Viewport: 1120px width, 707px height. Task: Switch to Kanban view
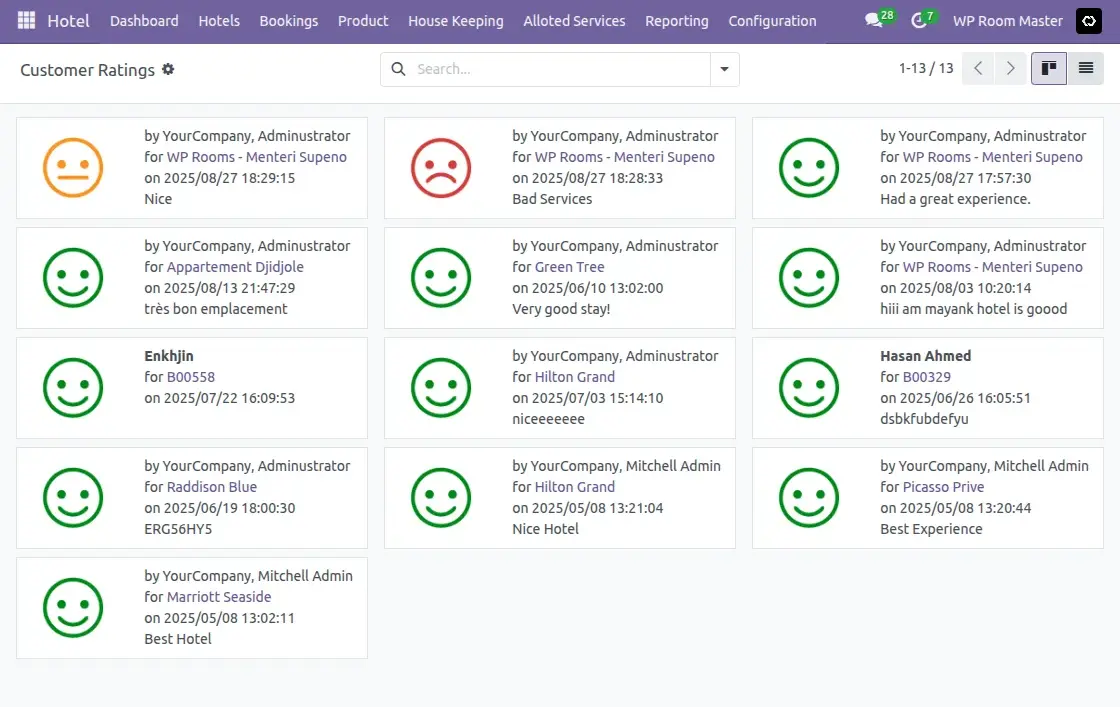pyautogui.click(x=1048, y=68)
